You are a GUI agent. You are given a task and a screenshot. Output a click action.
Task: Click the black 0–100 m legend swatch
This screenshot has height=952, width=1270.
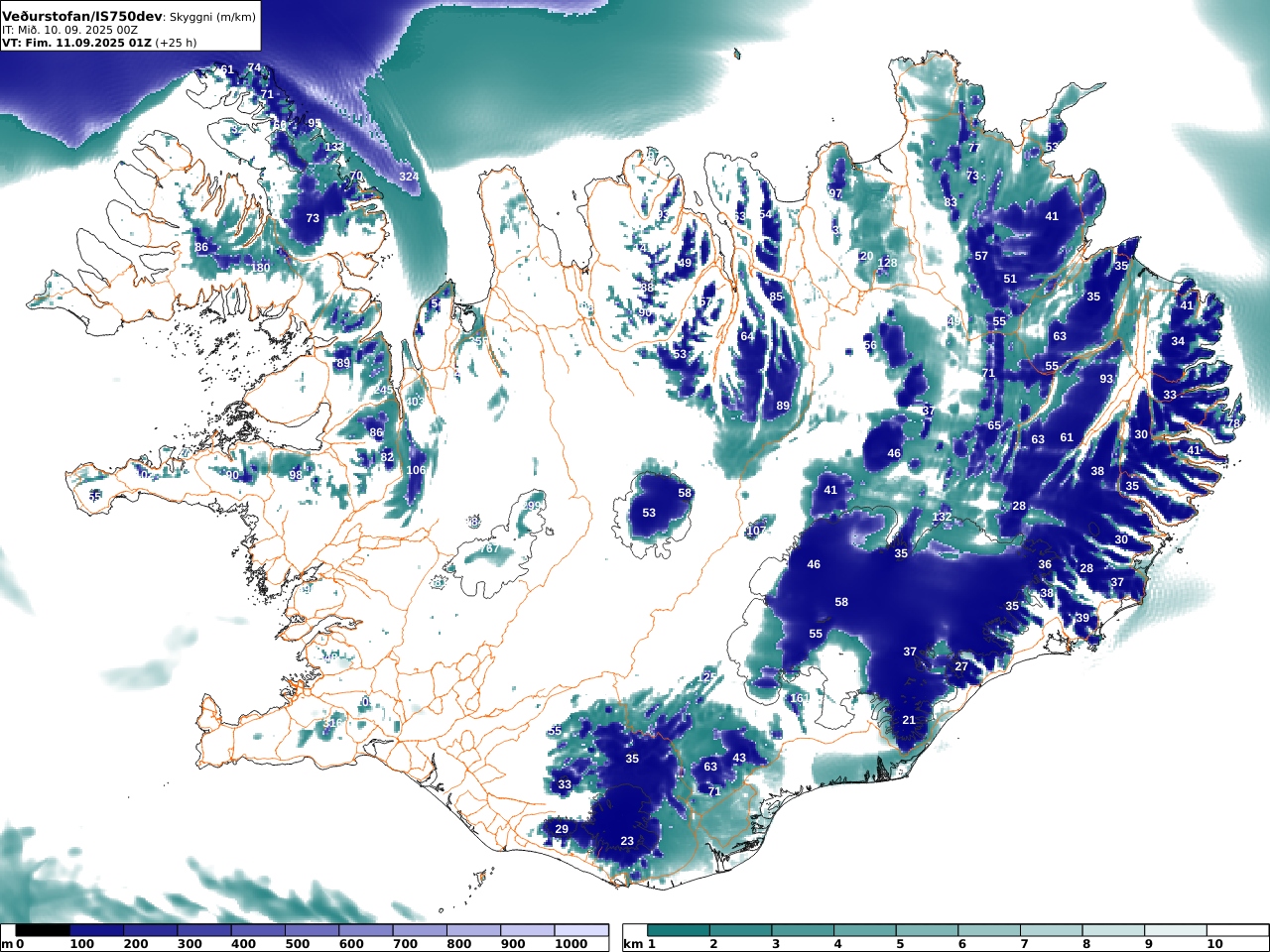tap(43, 930)
